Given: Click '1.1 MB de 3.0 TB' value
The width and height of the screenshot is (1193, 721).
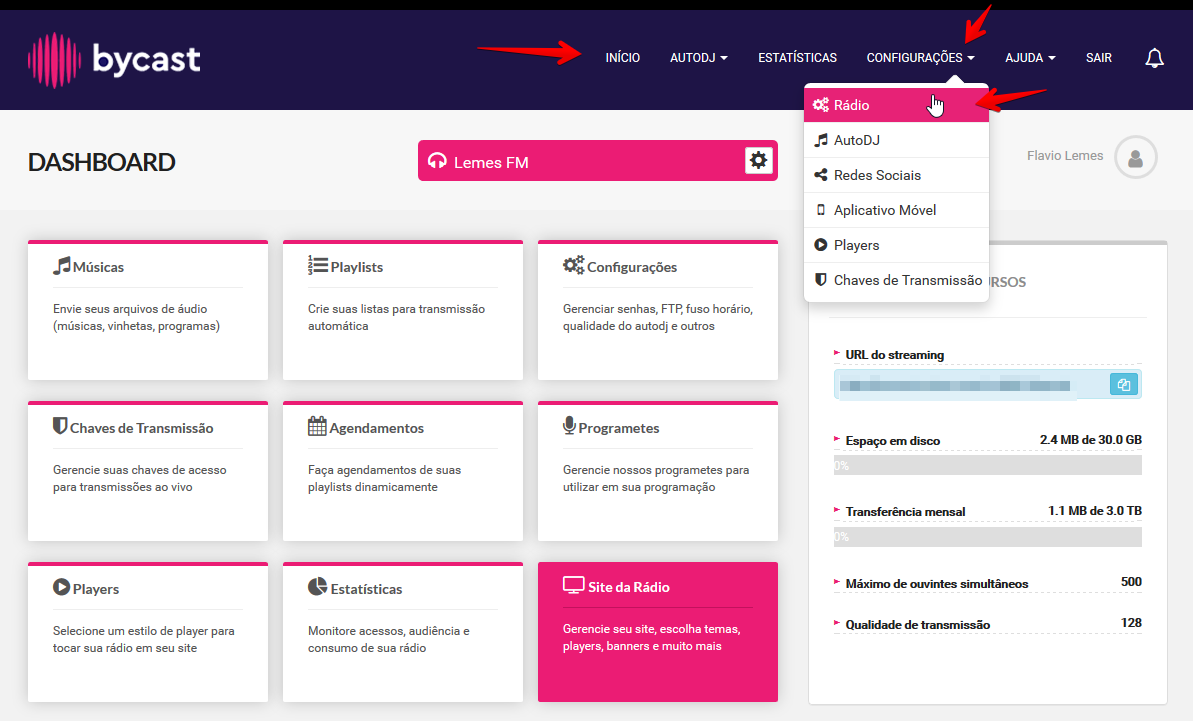Looking at the screenshot, I should [1095, 510].
